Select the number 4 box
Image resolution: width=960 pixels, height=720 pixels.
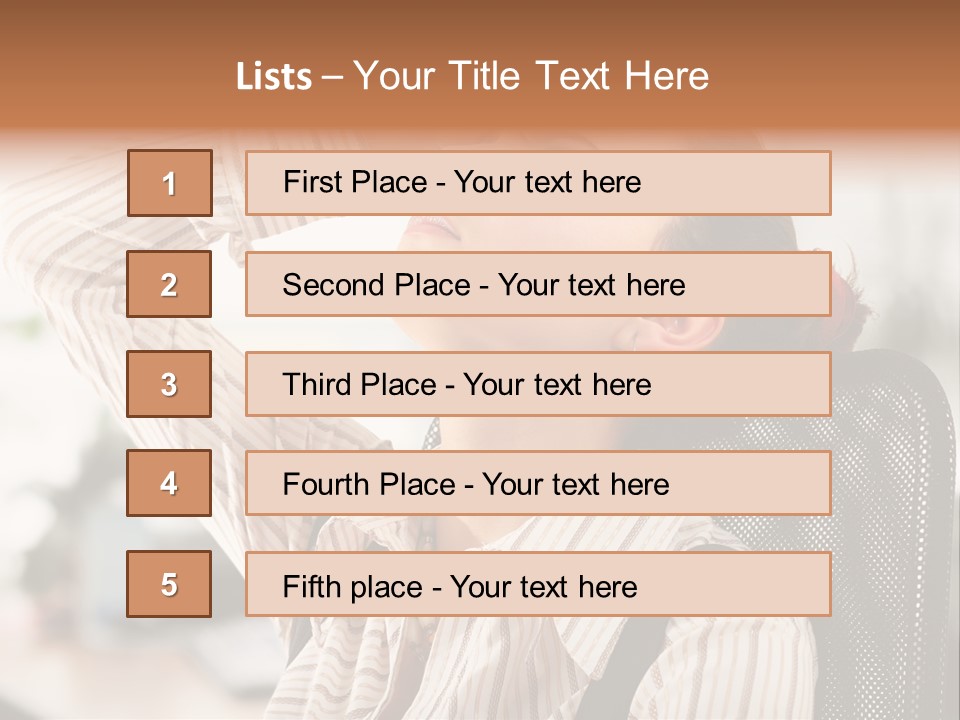pos(169,484)
